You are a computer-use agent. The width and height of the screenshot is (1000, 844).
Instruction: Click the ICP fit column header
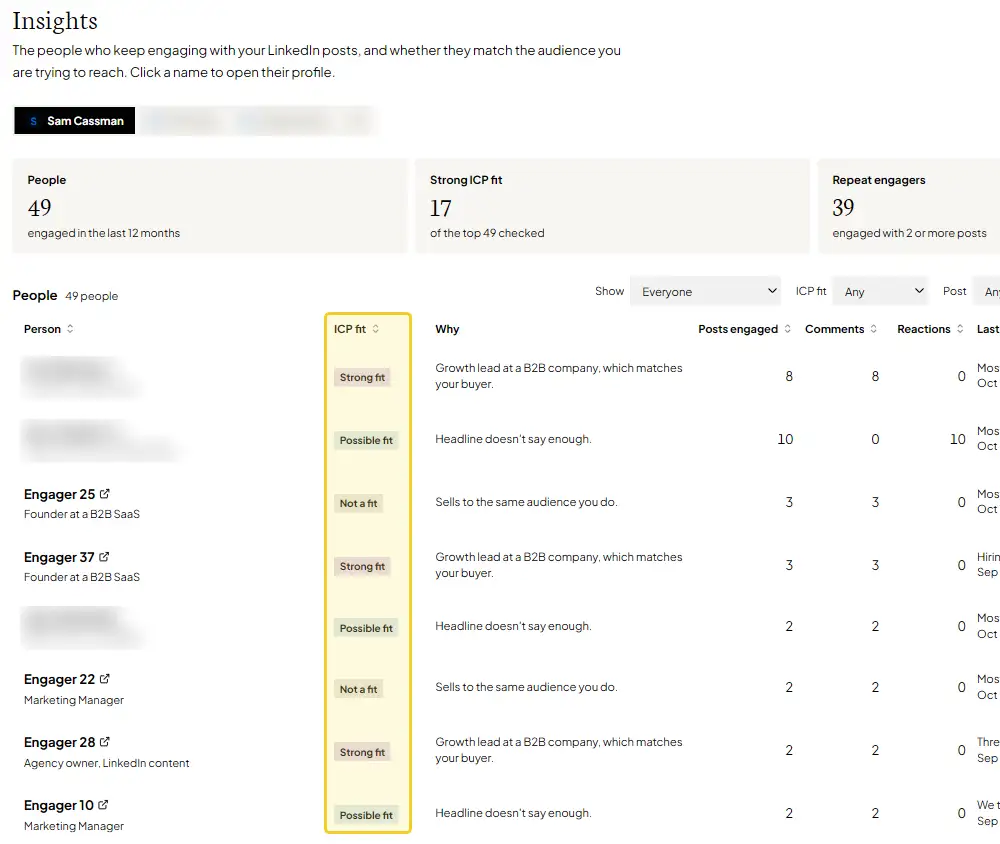point(349,329)
